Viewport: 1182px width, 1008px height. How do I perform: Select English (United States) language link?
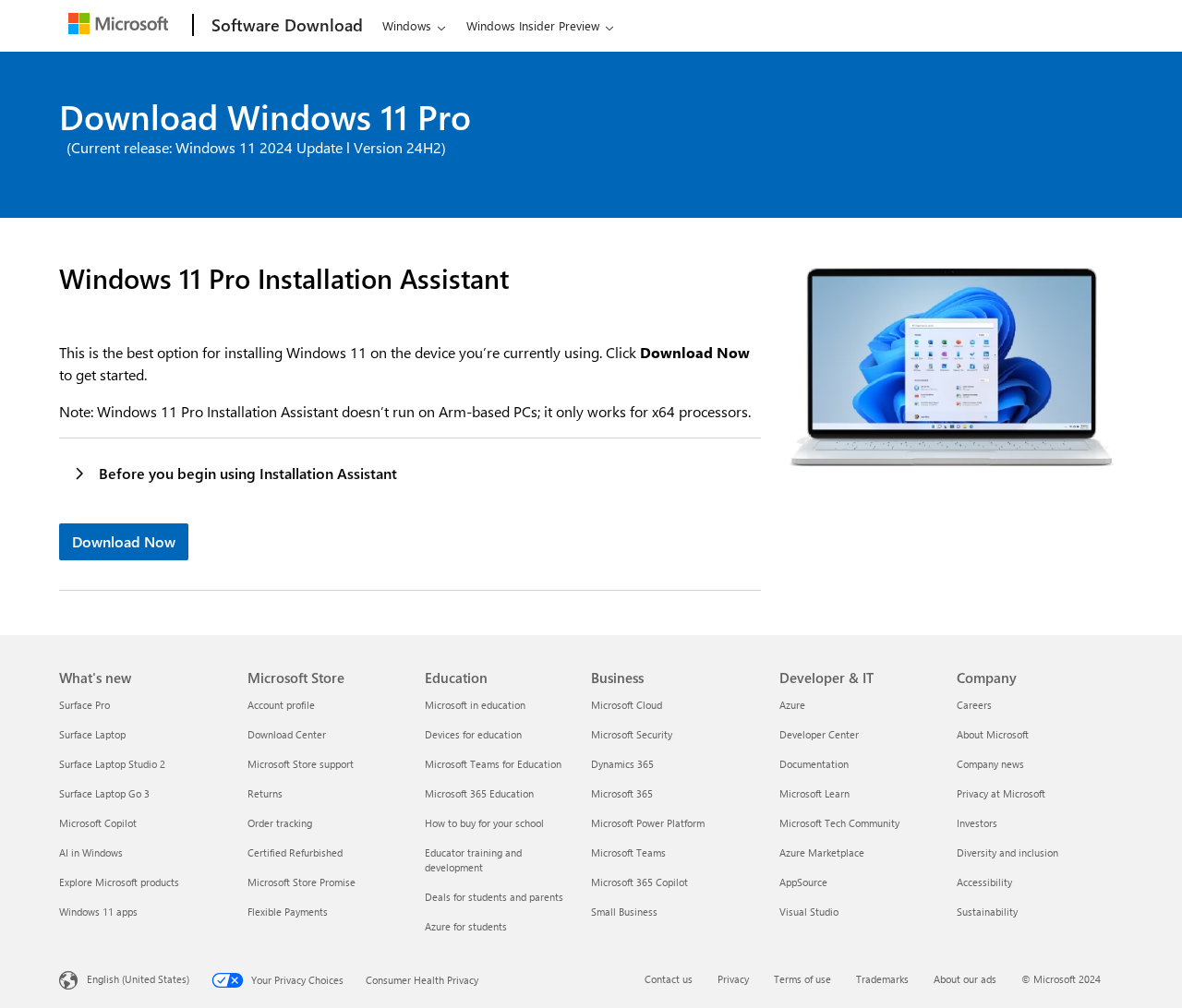[x=138, y=979]
